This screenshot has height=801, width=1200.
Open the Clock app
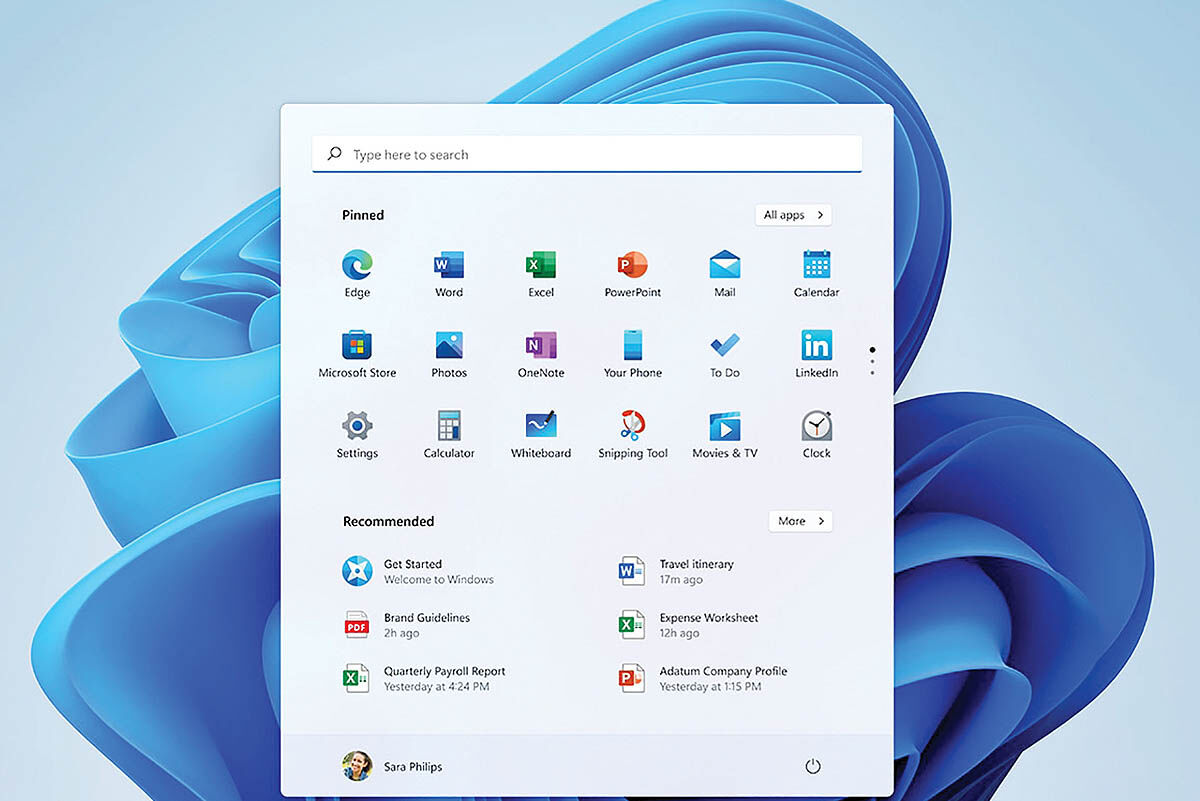[x=817, y=434]
